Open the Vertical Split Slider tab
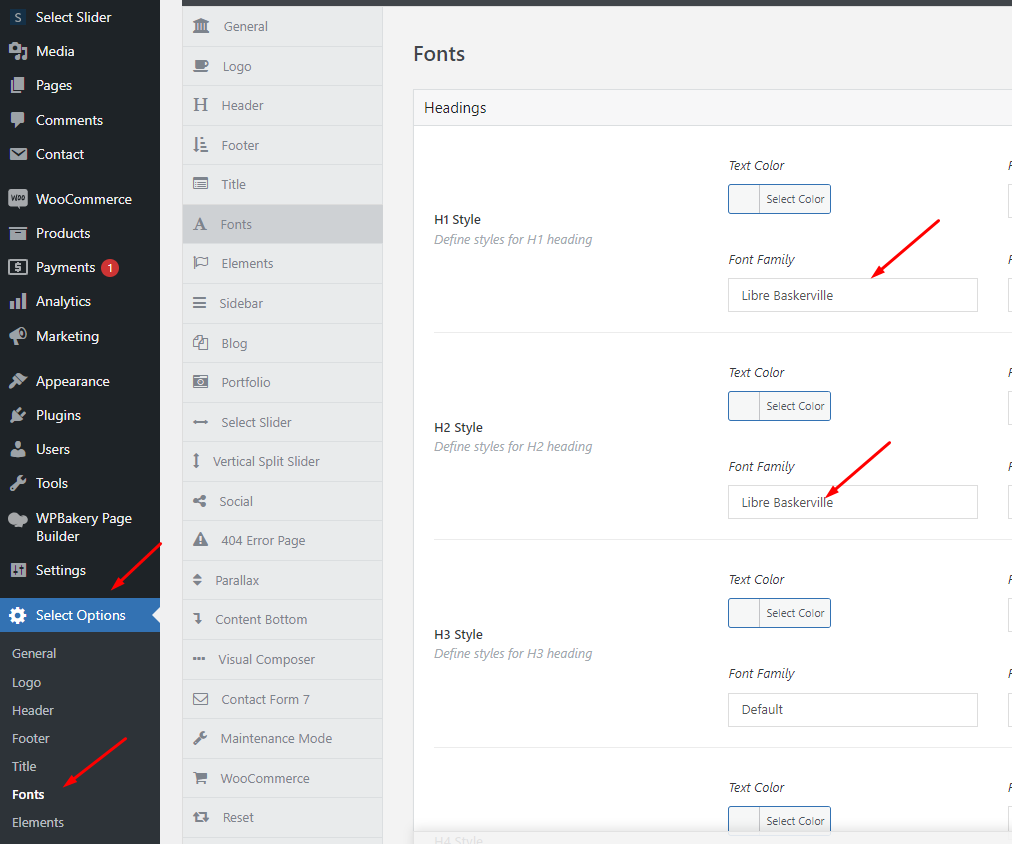The width and height of the screenshot is (1012, 844). click(283, 461)
